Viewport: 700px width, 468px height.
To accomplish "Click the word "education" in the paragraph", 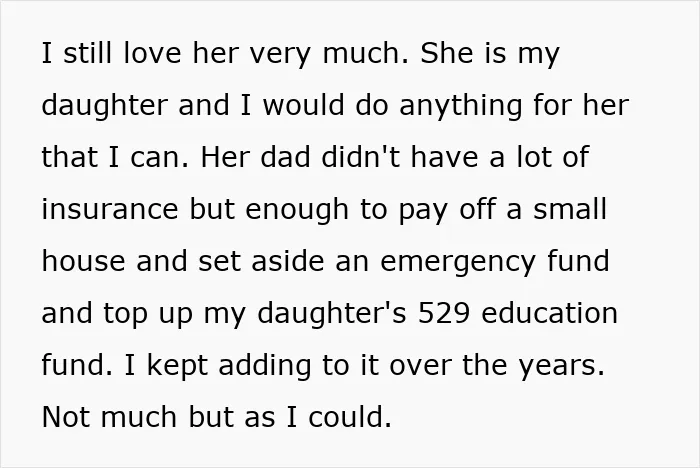I will pyautogui.click(x=550, y=313).
